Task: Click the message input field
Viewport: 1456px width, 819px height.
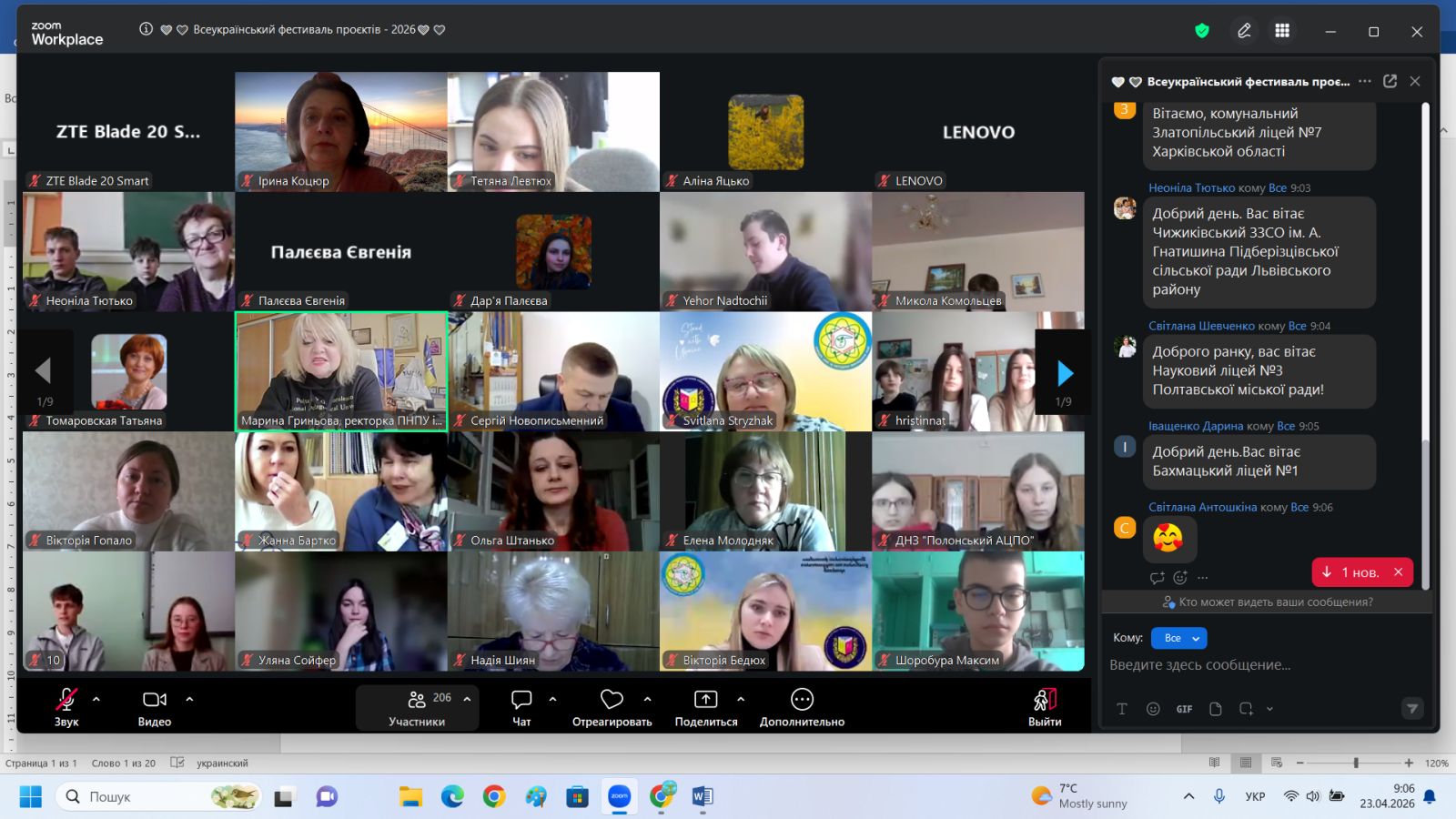Action: (1256, 665)
